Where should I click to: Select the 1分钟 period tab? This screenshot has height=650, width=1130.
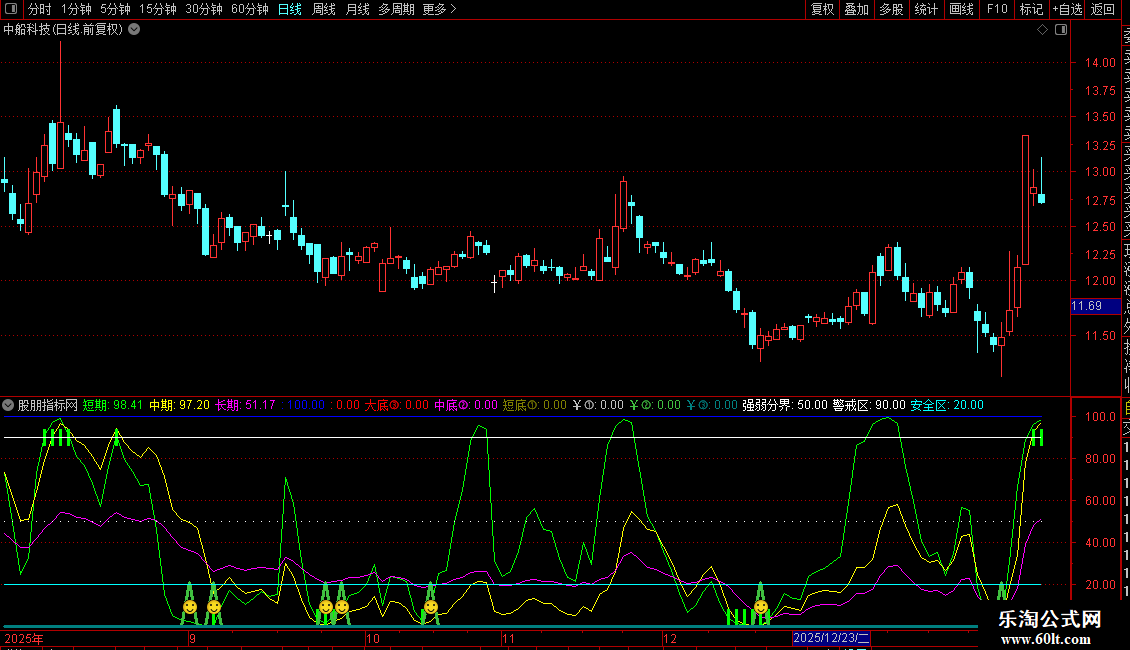(x=76, y=9)
